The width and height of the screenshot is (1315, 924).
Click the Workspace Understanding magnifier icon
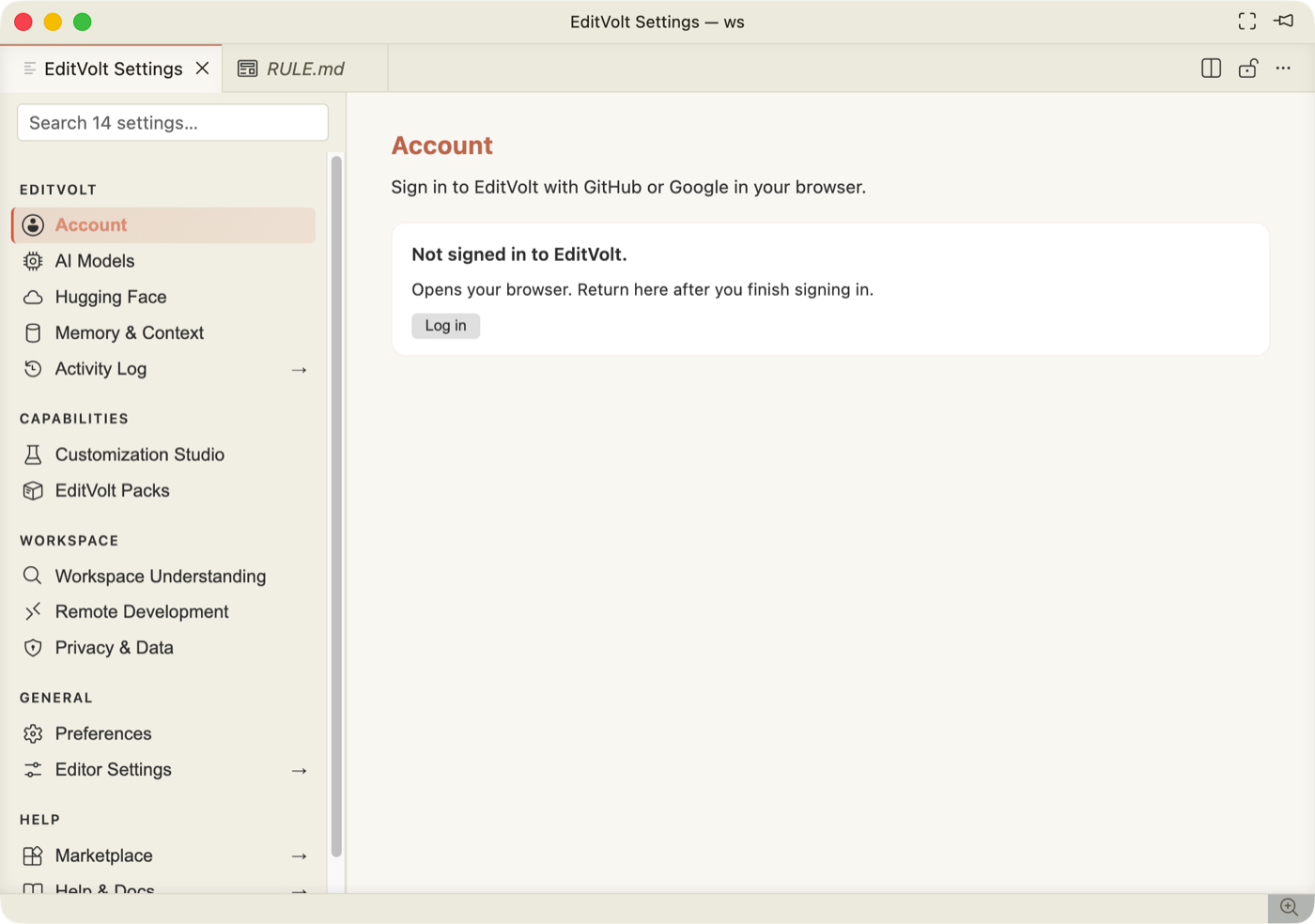(33, 576)
